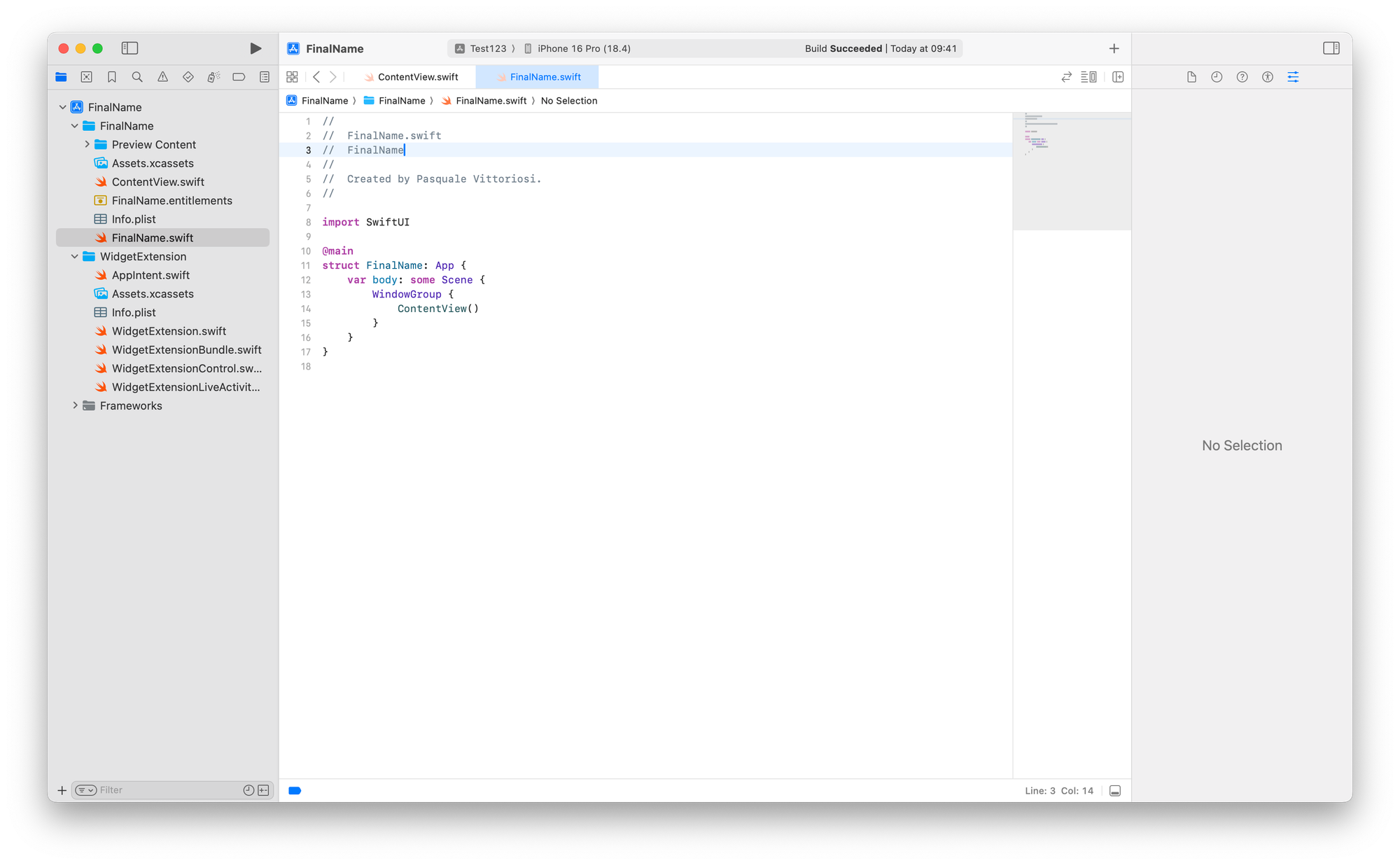This screenshot has height=865, width=1400.
Task: Toggle the left navigator sidebar
Action: tap(129, 48)
